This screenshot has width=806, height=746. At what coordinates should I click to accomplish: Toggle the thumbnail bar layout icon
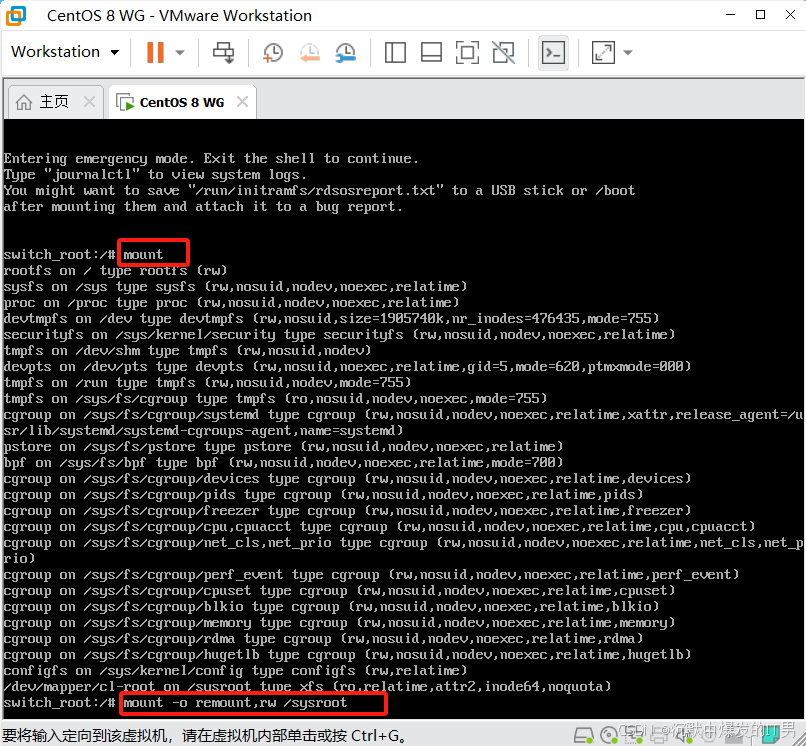pyautogui.click(x=431, y=52)
